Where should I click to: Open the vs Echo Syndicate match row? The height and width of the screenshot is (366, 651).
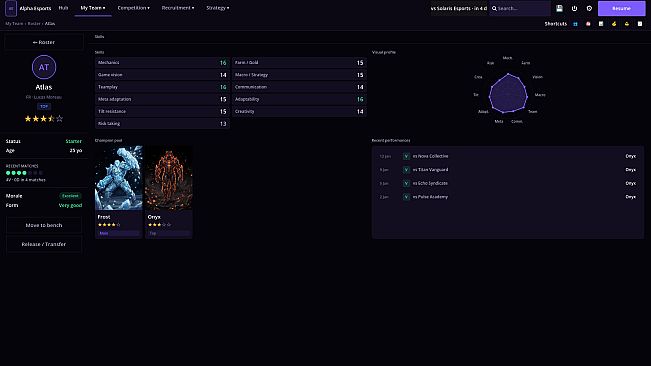pos(507,183)
